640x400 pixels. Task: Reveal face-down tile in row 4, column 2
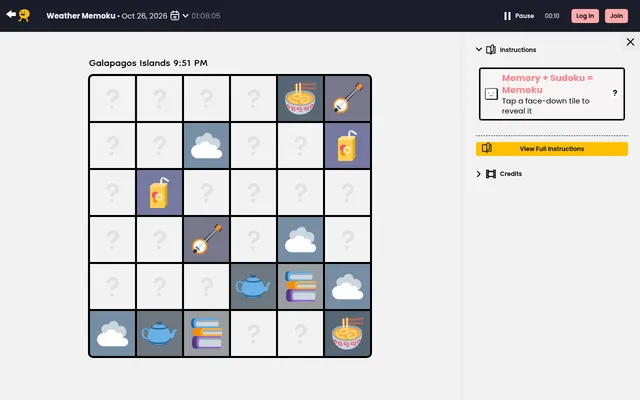(159, 240)
